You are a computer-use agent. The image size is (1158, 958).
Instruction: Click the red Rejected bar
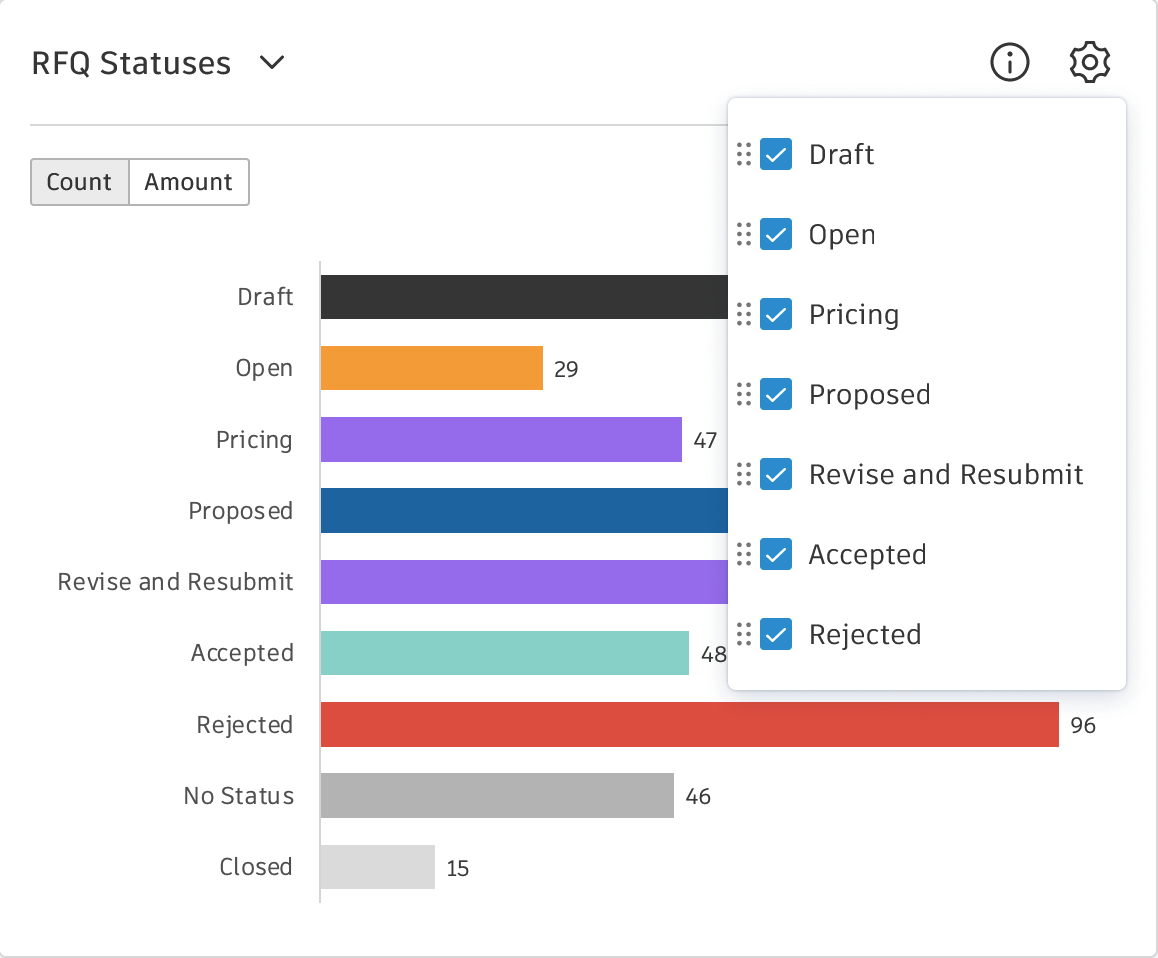pos(689,724)
